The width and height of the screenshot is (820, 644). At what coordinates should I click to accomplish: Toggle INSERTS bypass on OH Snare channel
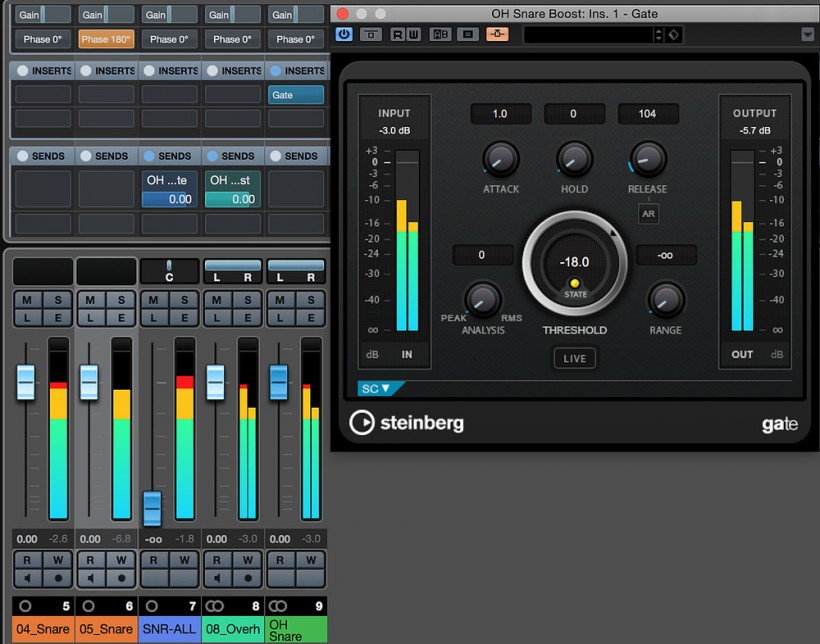coord(276,71)
